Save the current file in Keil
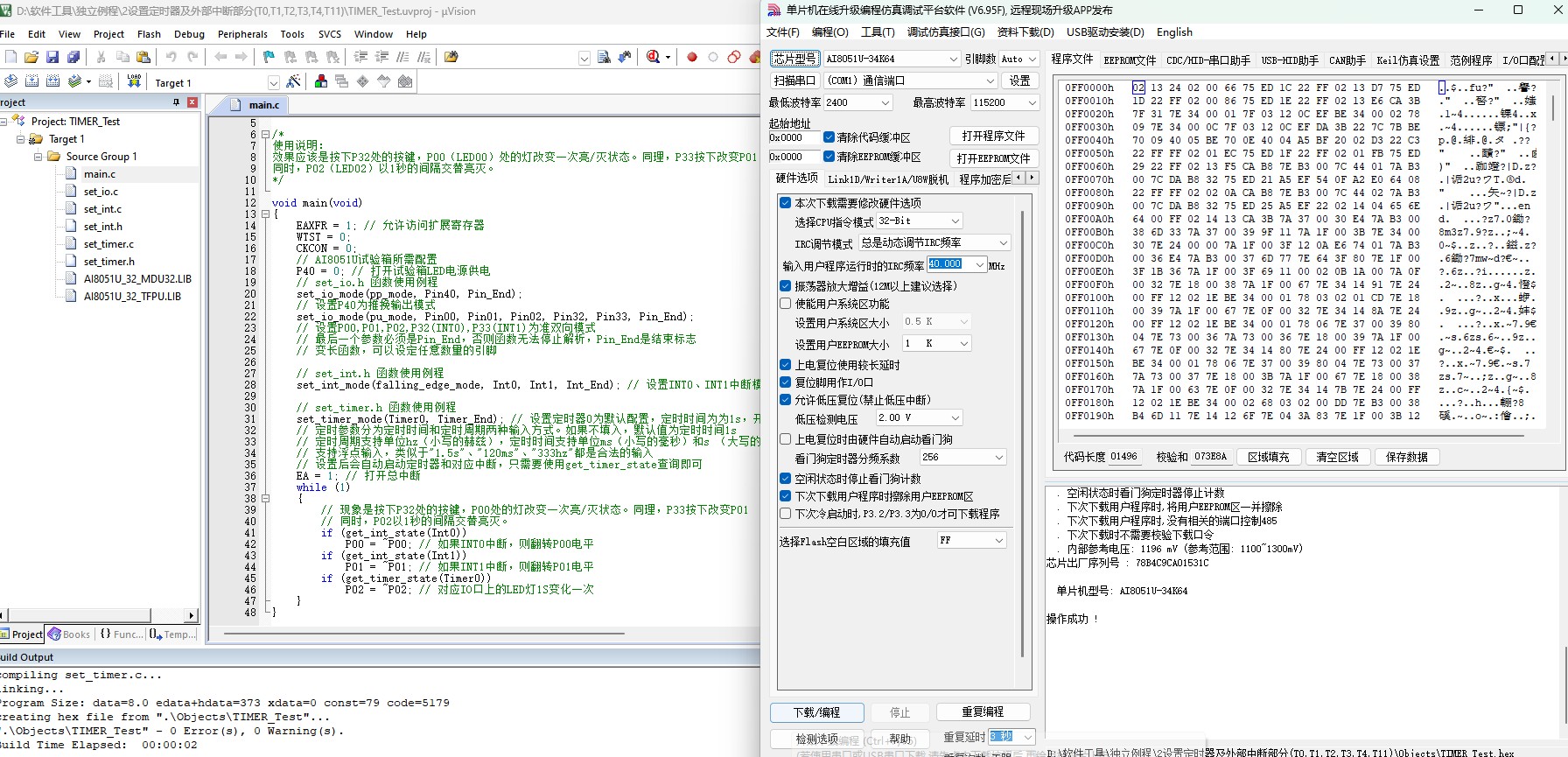The image size is (1568, 757). pyautogui.click(x=52, y=57)
